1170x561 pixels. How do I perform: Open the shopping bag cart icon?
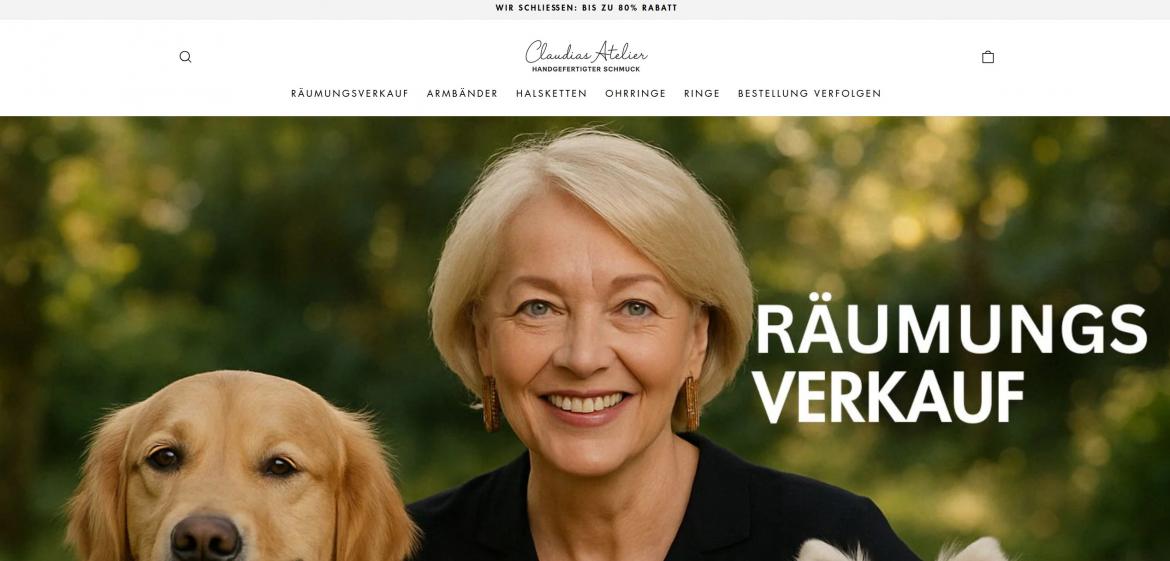coord(987,57)
